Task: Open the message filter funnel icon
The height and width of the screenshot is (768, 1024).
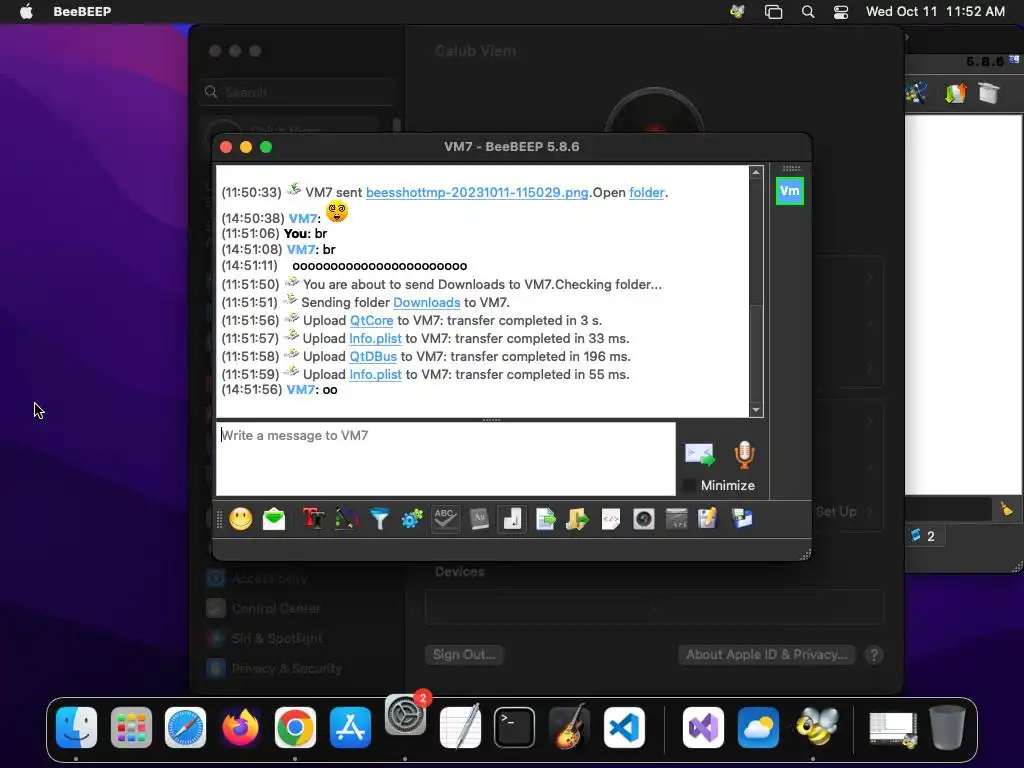Action: (379, 519)
